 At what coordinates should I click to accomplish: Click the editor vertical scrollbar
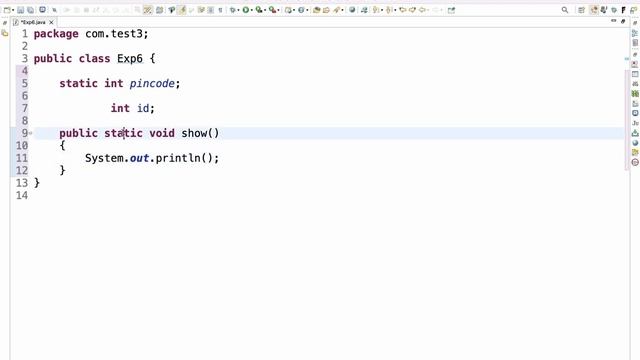click(627, 120)
